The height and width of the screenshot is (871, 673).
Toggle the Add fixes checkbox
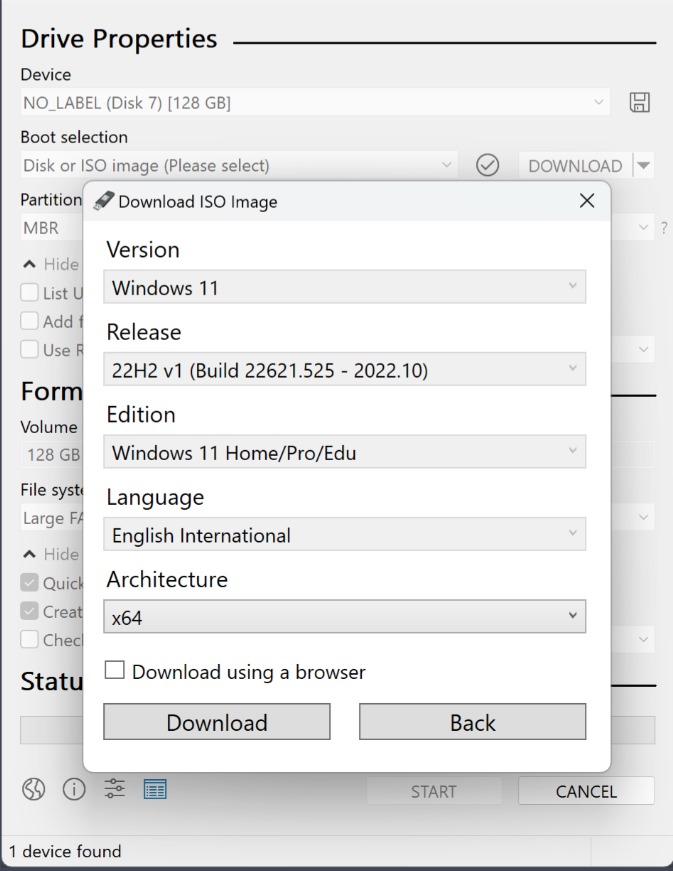click(29, 321)
